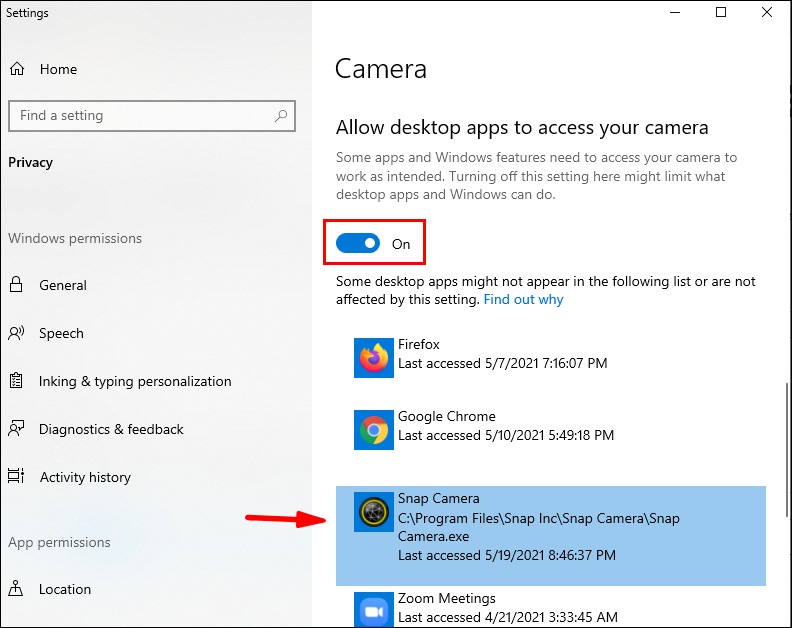Click the Inking & typing clipboard icon
The image size is (792, 628).
[x=16, y=380]
